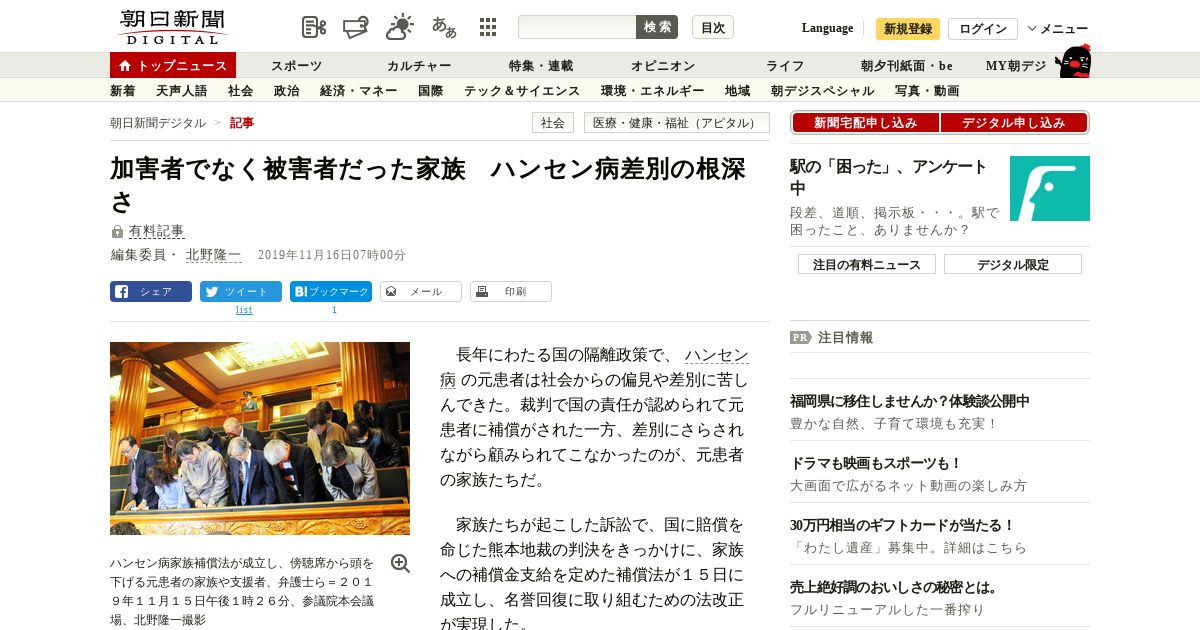Click the Facebook シェア button

coord(151,291)
